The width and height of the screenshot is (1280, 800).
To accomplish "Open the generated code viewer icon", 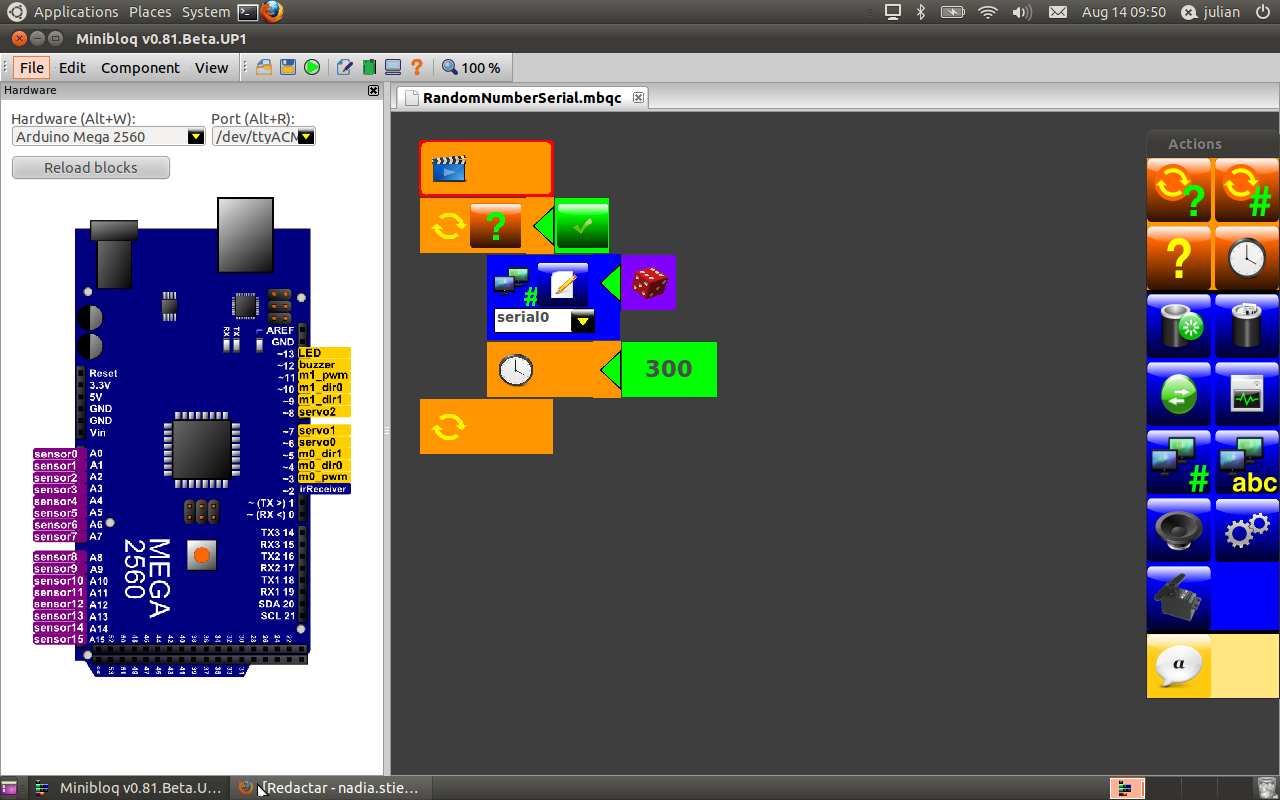I will (x=345, y=67).
